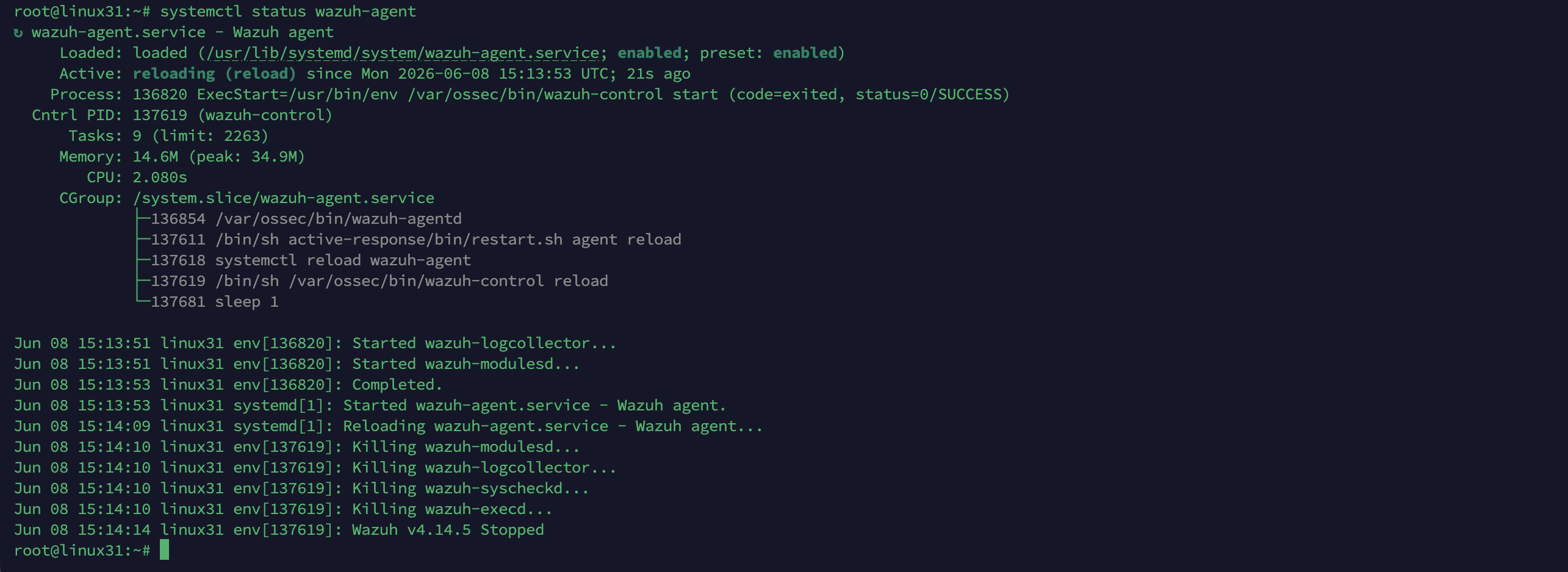Click the log line 'Started wazuh-logcollector...'
This screenshot has height=572, width=1568.
coord(315,343)
